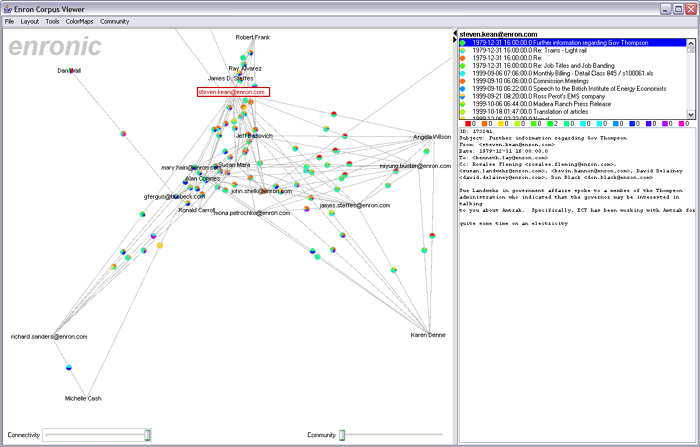Open the Layout menu

[x=29, y=21]
